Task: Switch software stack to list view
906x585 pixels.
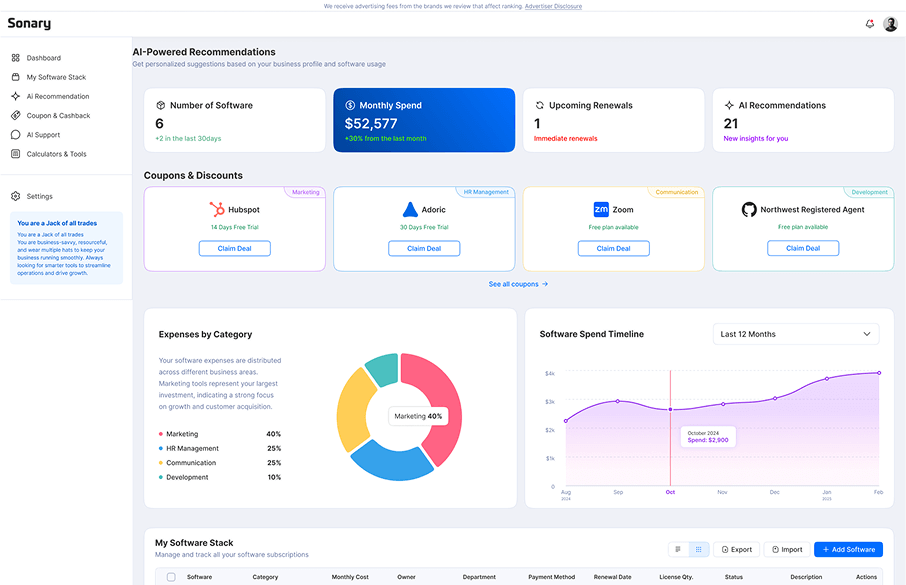Action: [x=678, y=549]
